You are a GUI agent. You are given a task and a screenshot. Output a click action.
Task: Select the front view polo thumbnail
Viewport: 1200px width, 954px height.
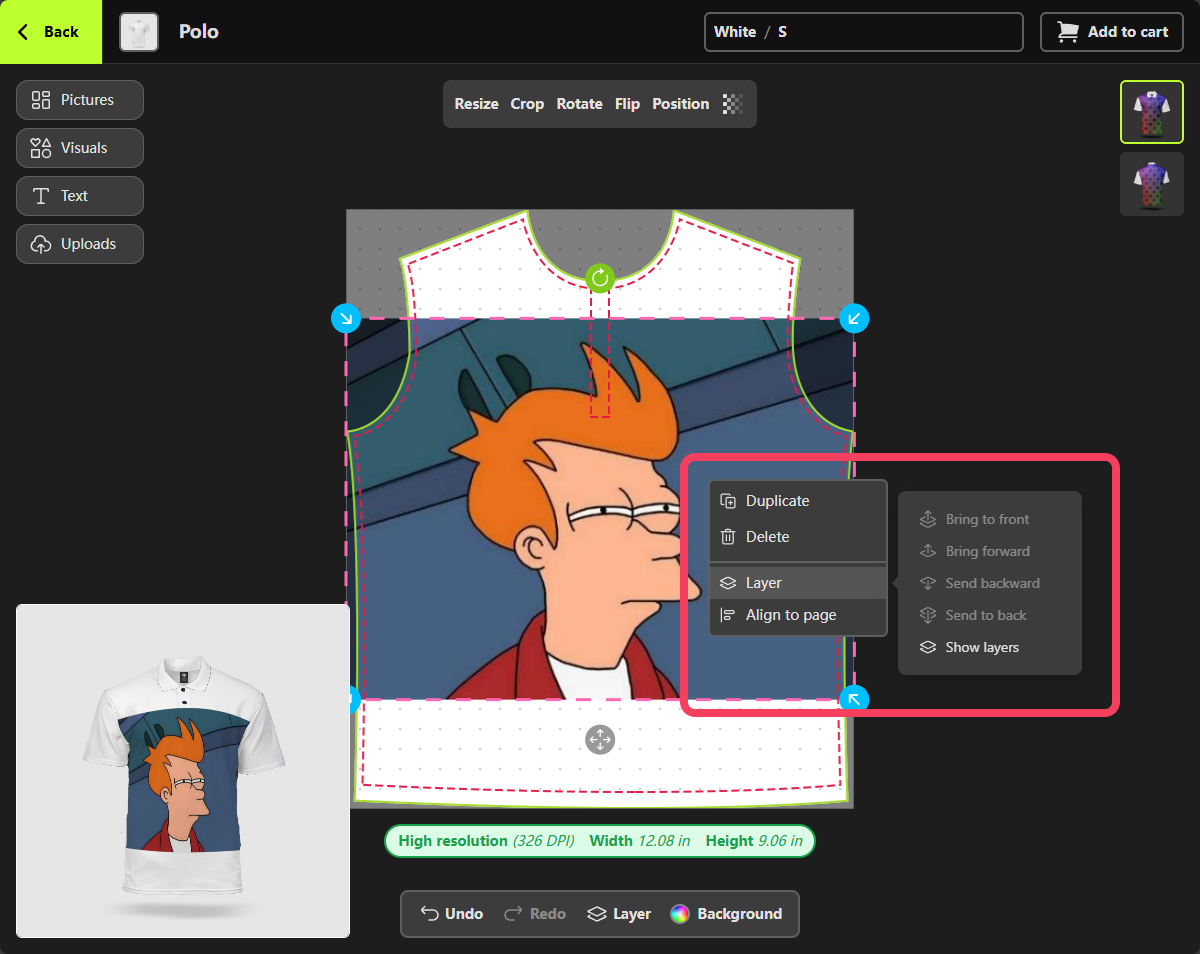(x=1152, y=112)
